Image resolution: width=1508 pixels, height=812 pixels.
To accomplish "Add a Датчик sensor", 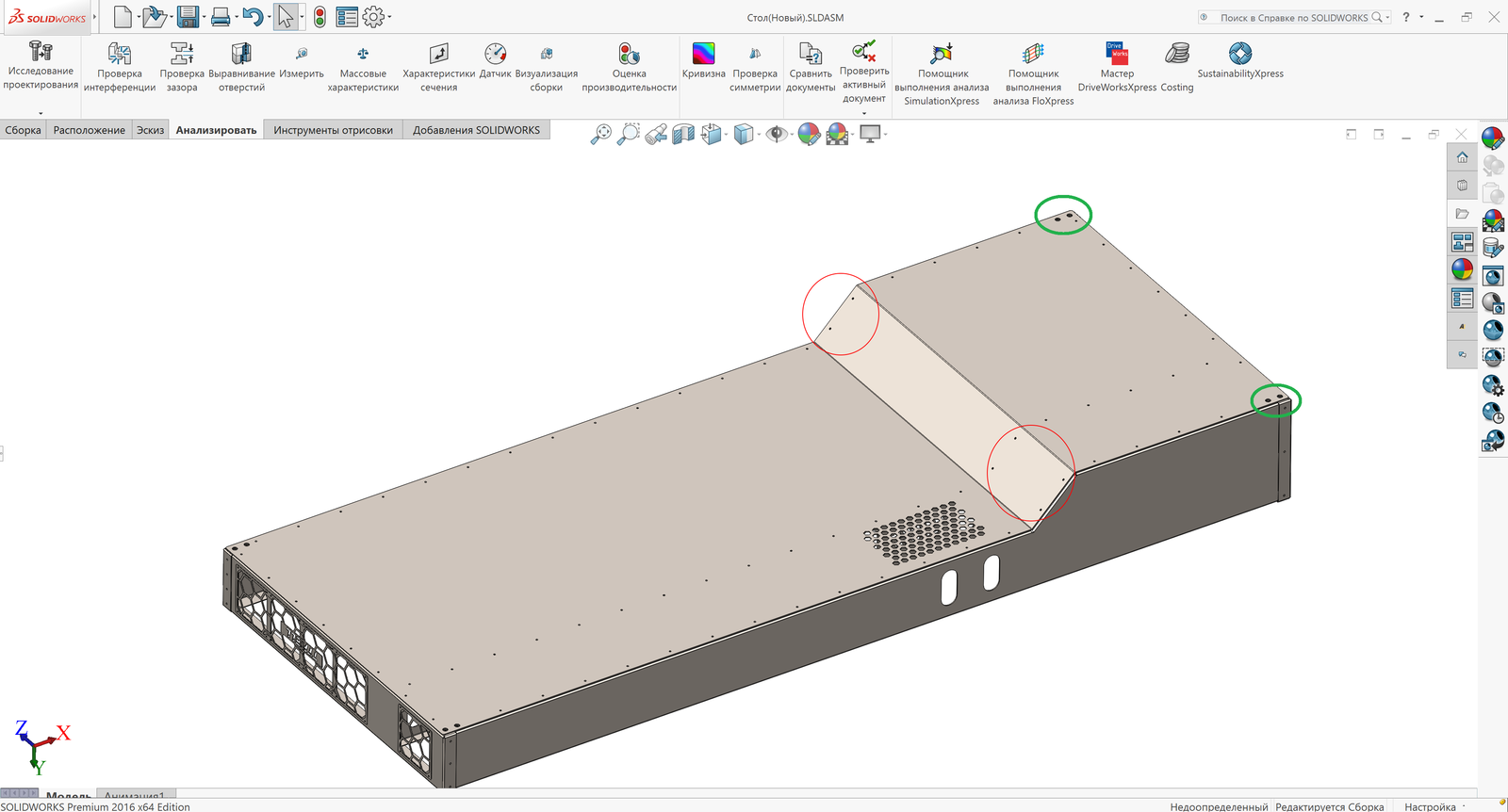I will click(x=495, y=61).
